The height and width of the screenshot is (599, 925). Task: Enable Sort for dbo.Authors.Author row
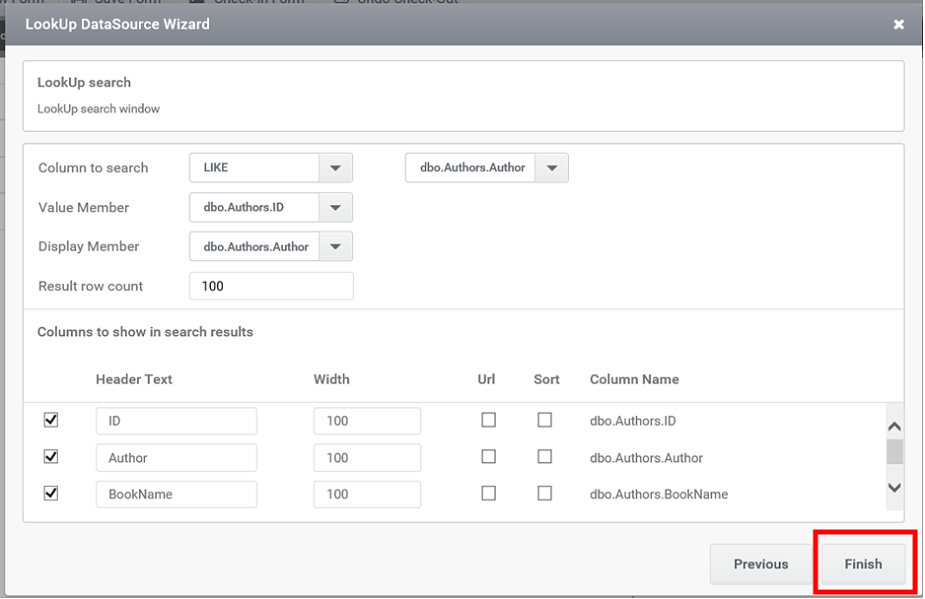pyautogui.click(x=544, y=457)
